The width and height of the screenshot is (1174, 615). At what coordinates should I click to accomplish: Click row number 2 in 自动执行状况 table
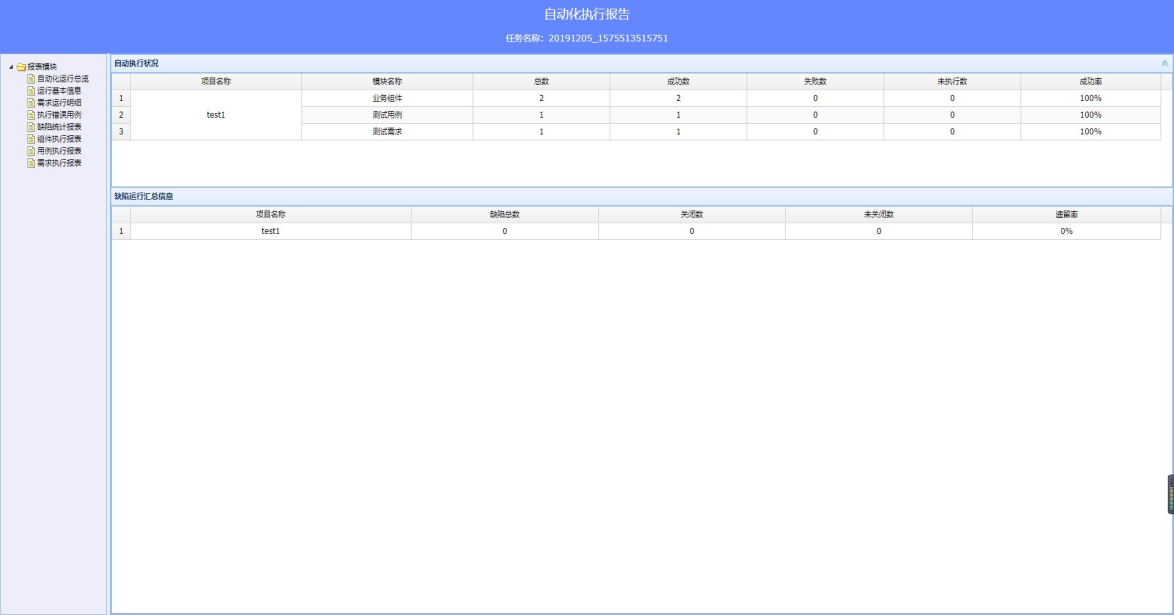coord(121,115)
